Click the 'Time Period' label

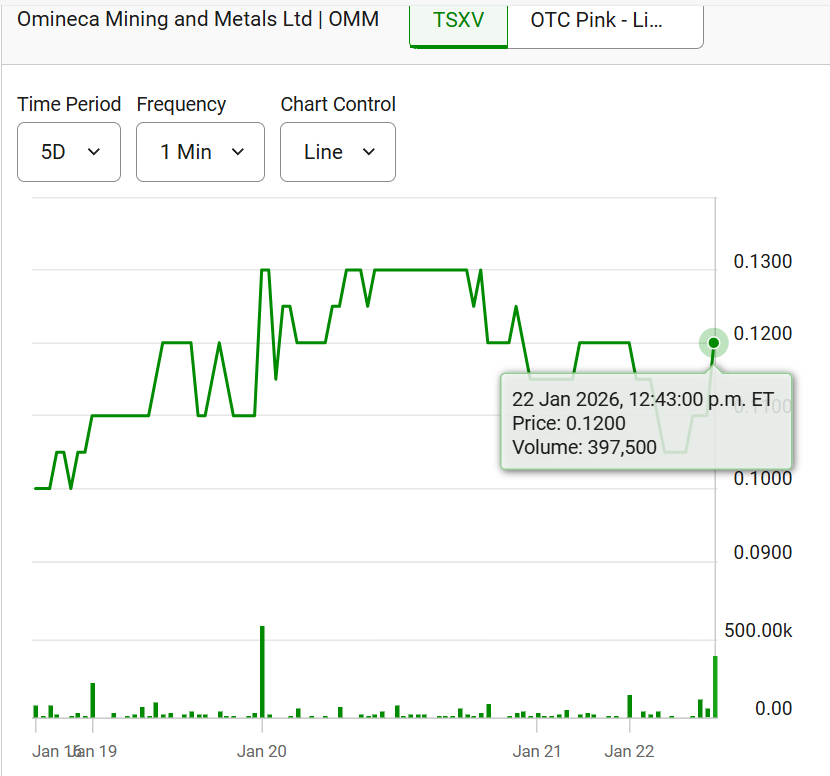click(69, 104)
